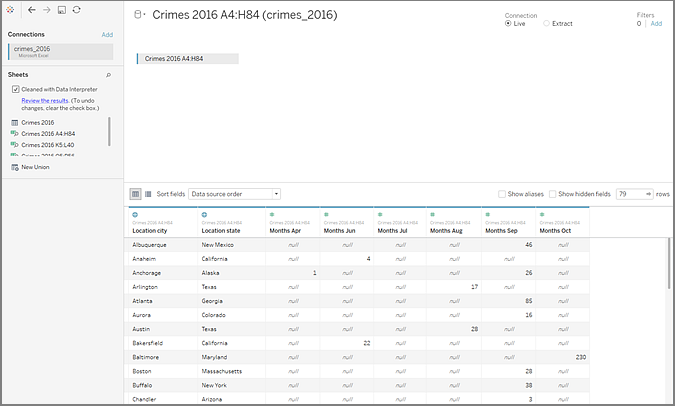
Task: Enable Show hidden fields checkbox
Action: [x=553, y=194]
